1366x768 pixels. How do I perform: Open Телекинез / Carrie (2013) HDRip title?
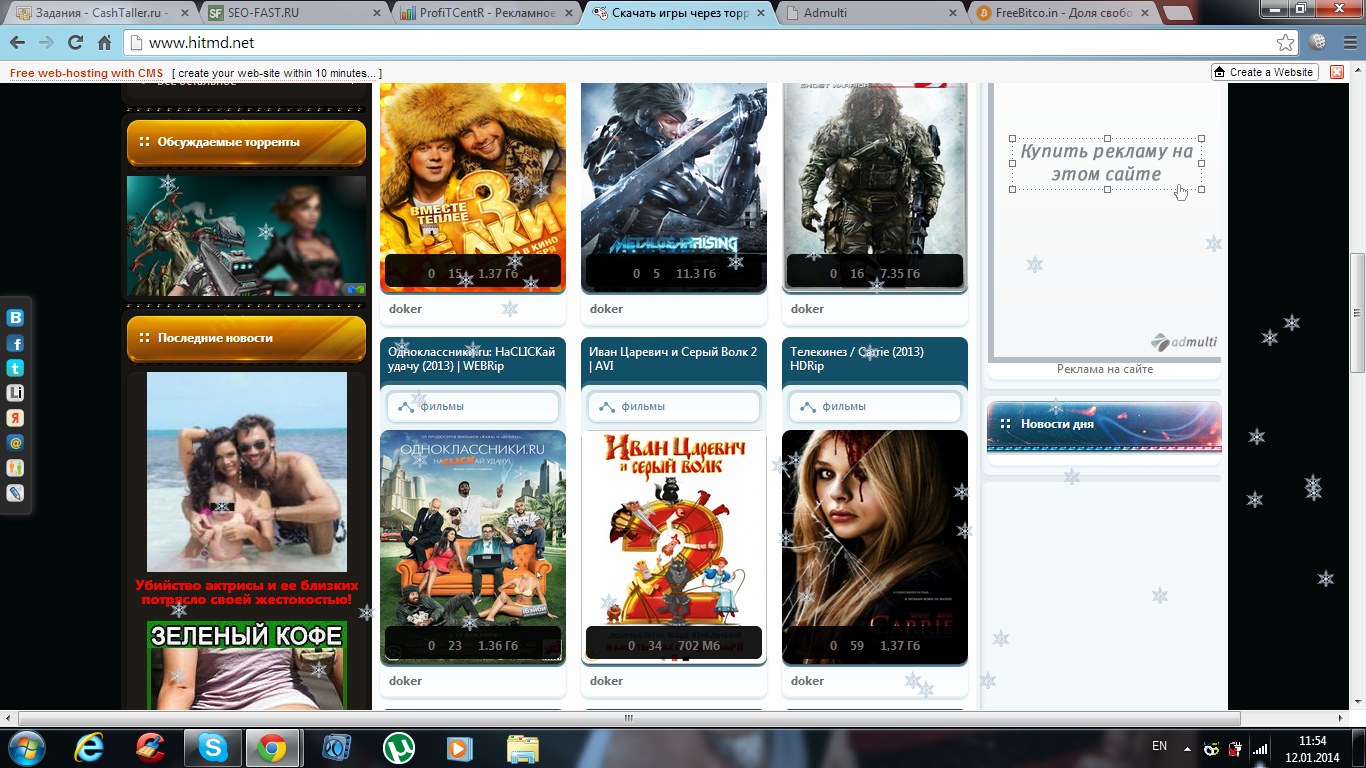(x=857, y=358)
